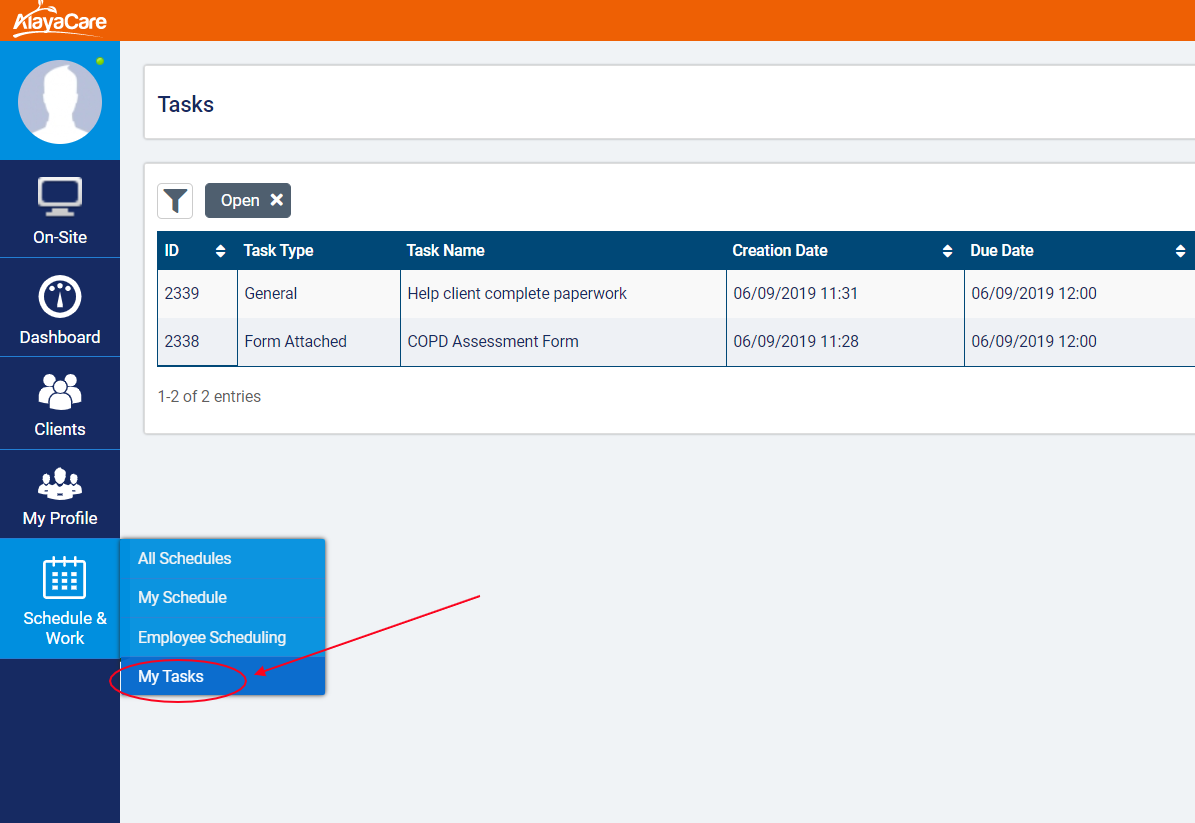Open the My Profile icon
Viewport: 1195px width, 823px height.
[x=60, y=483]
